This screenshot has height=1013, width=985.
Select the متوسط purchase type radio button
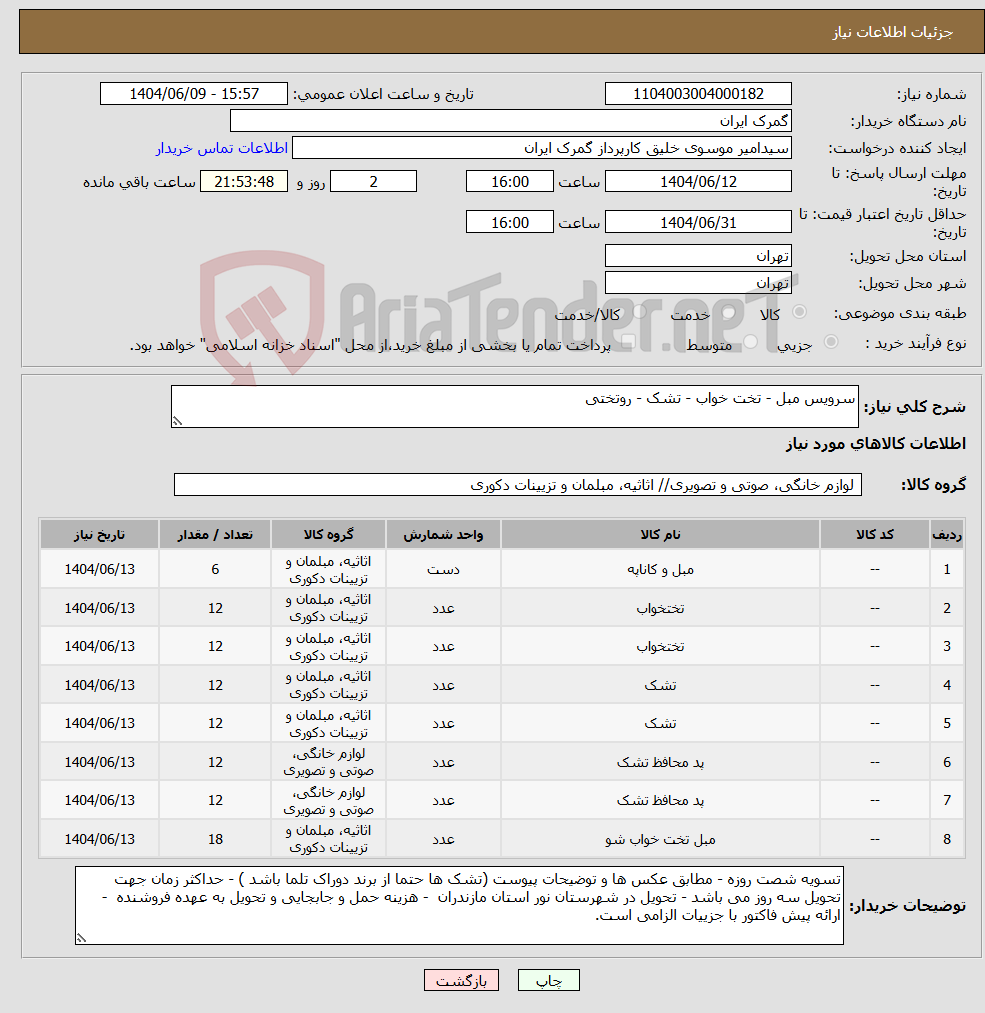(748, 341)
